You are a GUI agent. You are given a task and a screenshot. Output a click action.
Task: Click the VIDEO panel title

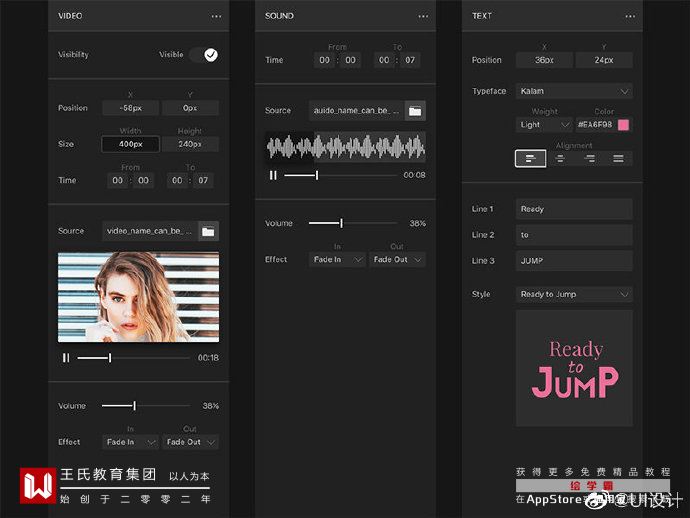tap(70, 16)
